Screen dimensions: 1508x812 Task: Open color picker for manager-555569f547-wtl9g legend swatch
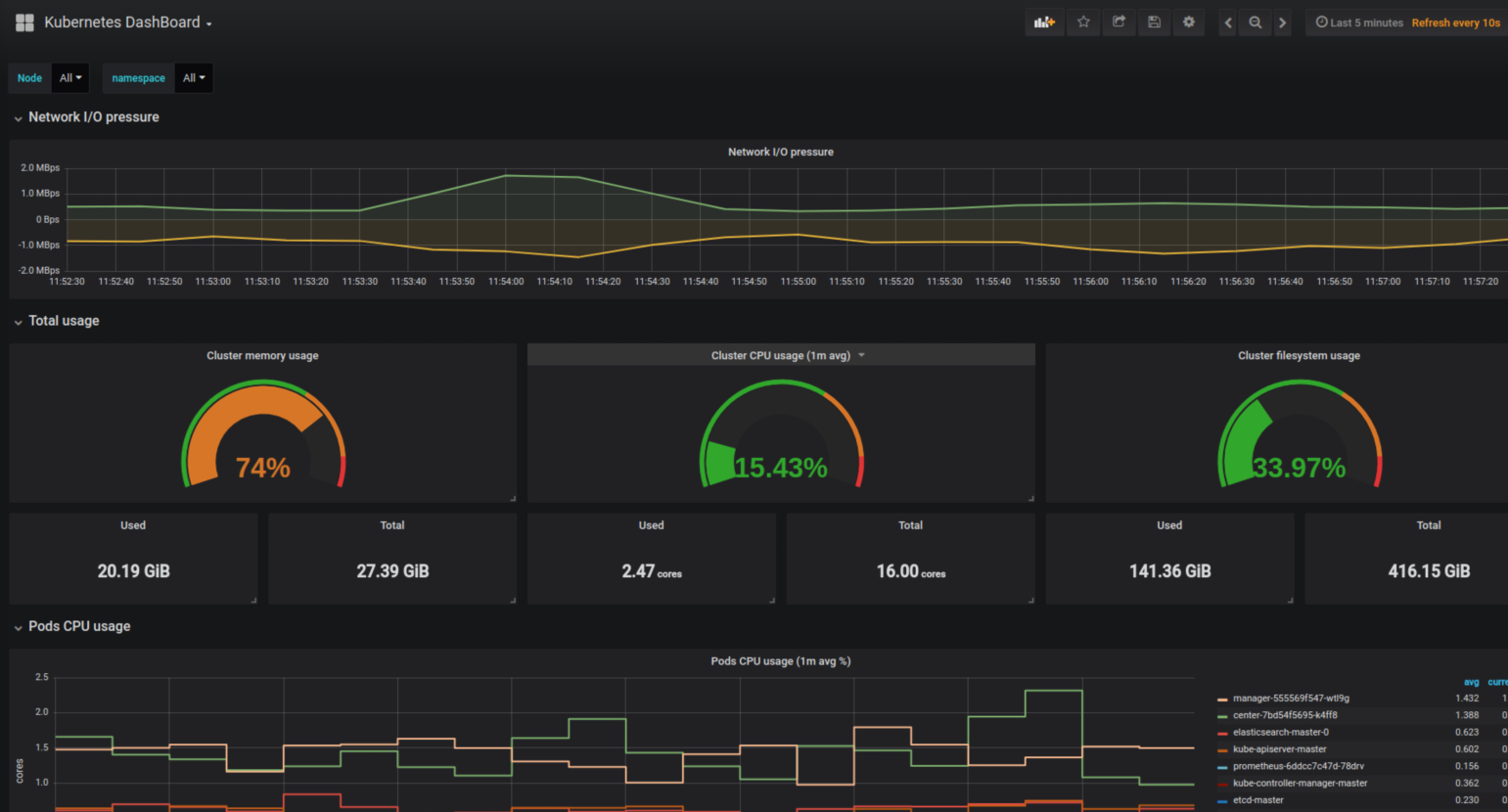(x=1222, y=699)
